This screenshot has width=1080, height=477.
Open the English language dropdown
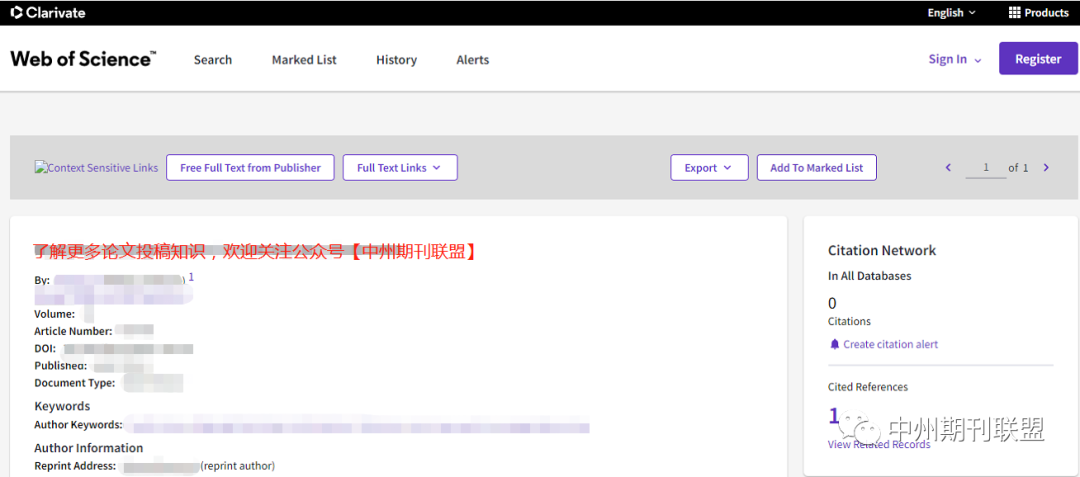[x=951, y=12]
